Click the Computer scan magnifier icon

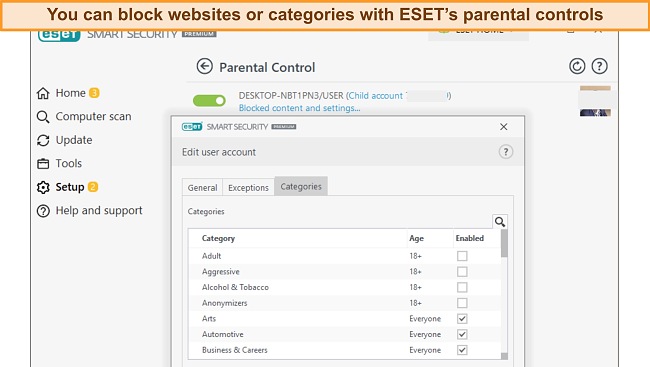point(43,117)
